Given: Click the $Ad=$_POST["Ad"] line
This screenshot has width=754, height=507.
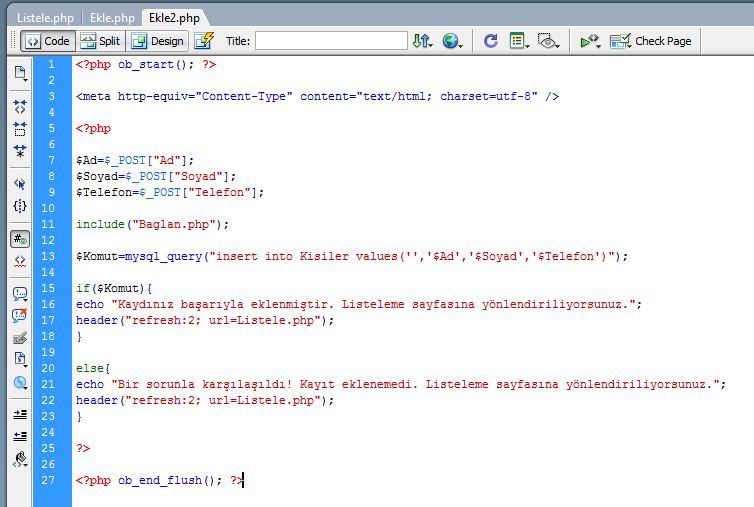Looking at the screenshot, I should click(x=135, y=160).
